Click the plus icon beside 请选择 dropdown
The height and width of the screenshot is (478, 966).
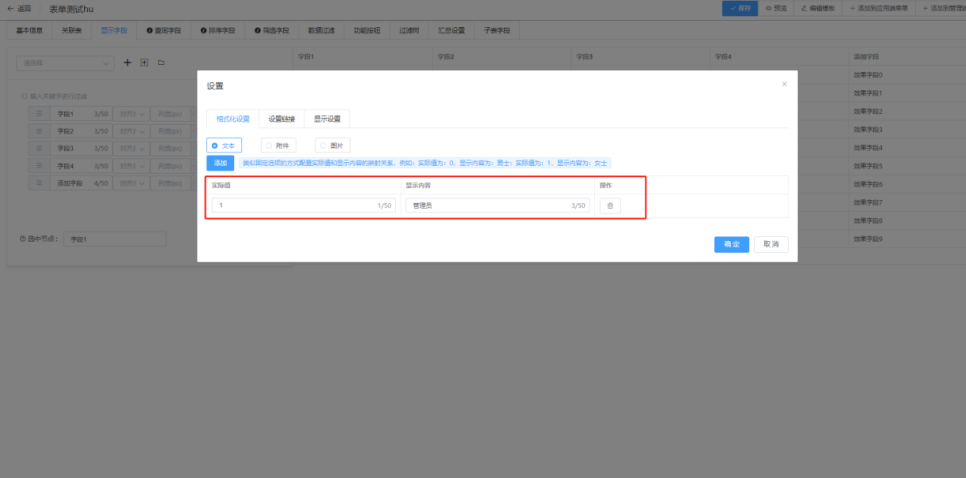tap(128, 63)
